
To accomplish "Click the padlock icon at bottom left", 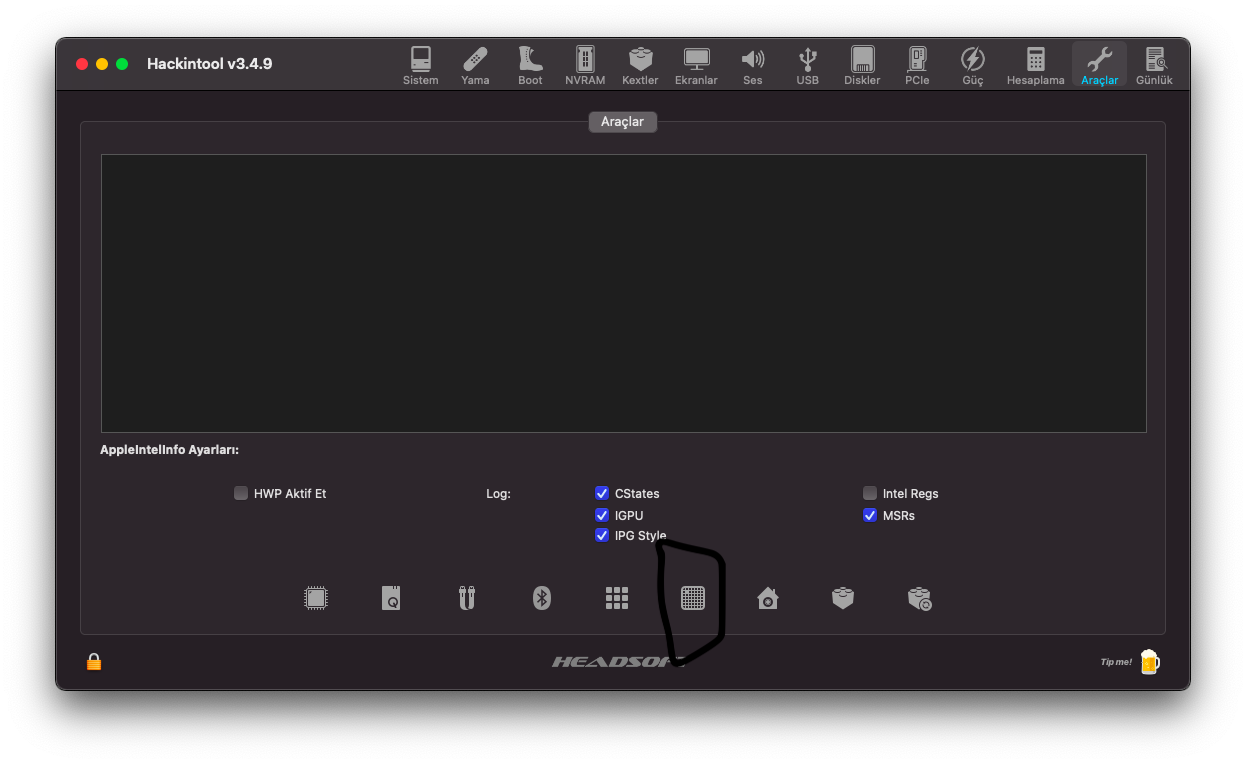I will pos(94,661).
